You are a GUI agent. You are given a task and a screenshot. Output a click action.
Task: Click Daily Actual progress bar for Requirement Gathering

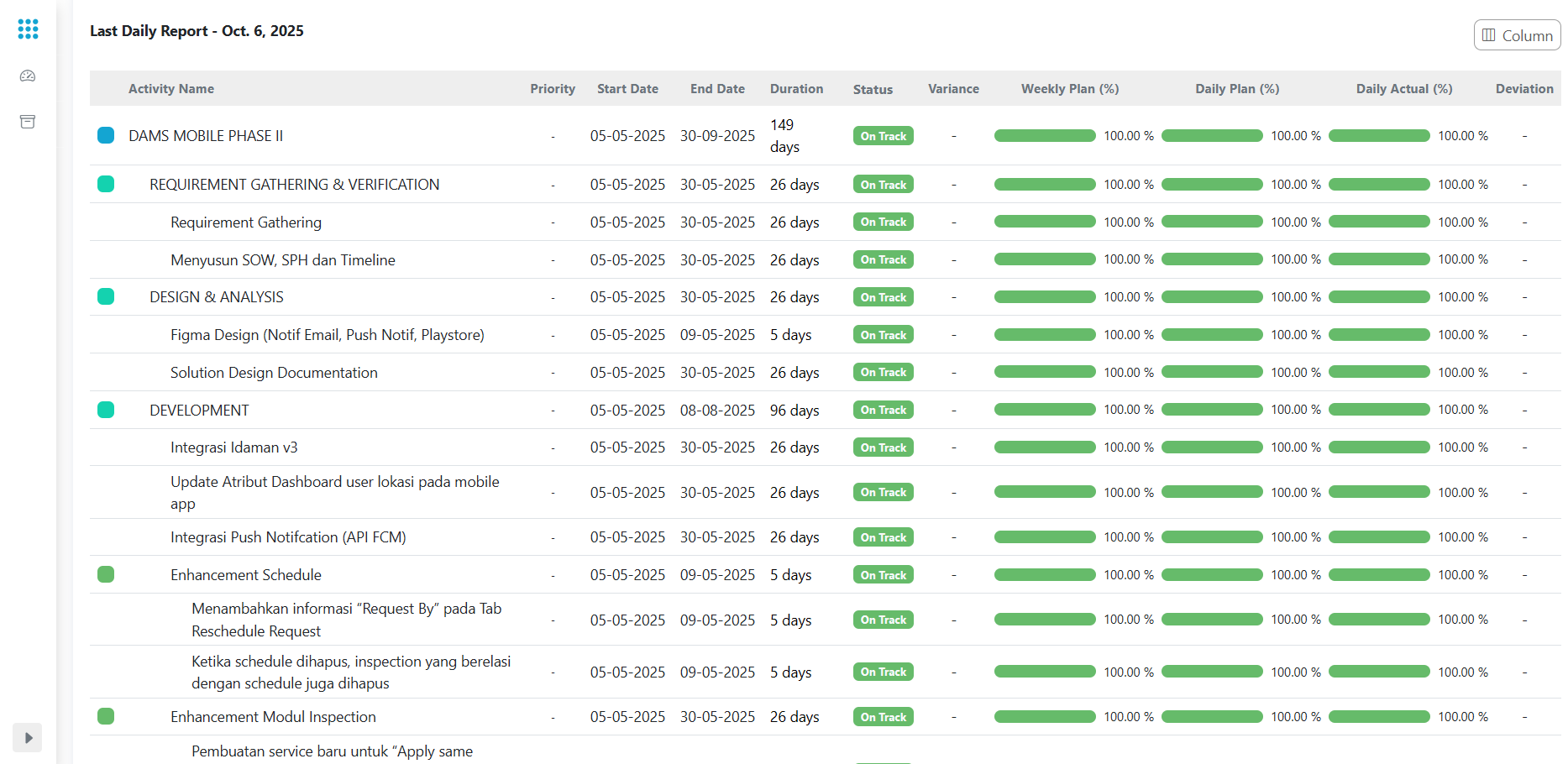[1379, 222]
